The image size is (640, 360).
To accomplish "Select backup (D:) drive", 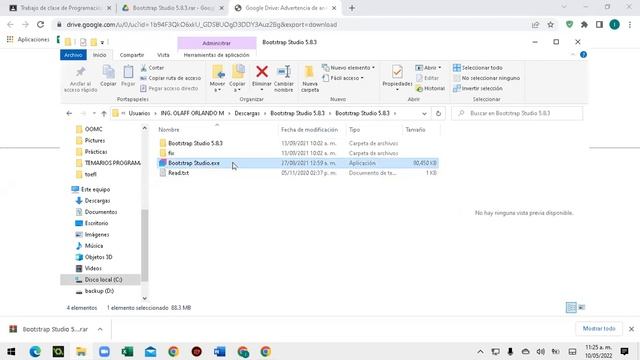I will (99, 291).
